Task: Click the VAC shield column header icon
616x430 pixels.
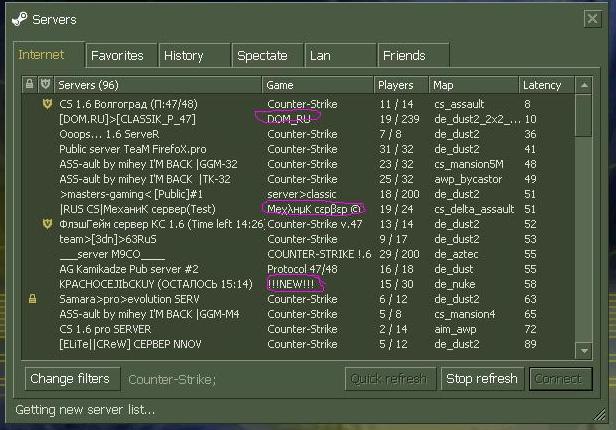Action: pyautogui.click(x=46, y=84)
